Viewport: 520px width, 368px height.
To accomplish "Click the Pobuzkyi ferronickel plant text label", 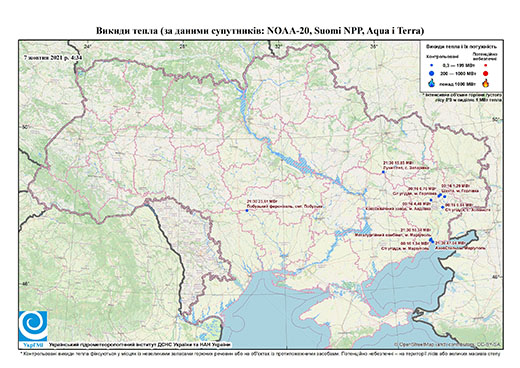I will [x=284, y=207].
